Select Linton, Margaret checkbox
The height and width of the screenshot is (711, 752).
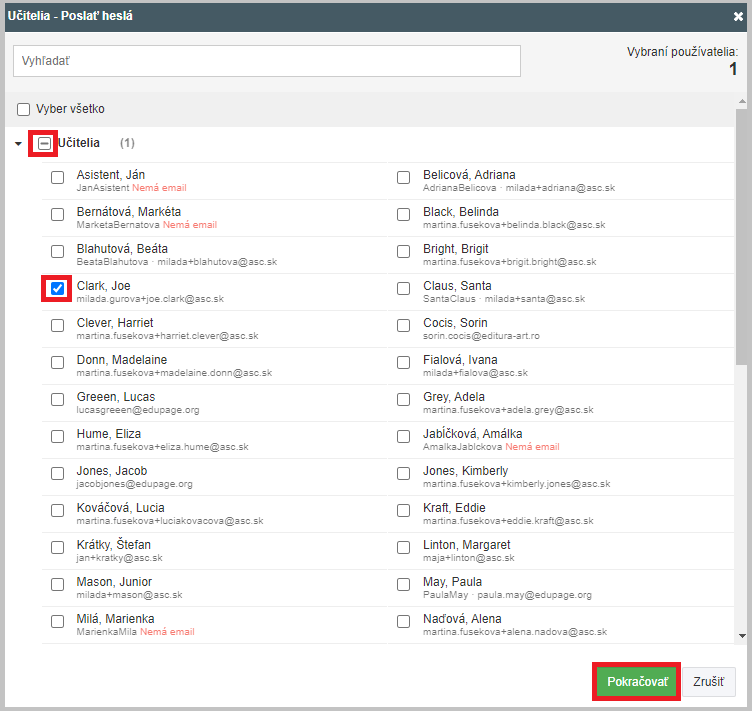click(404, 548)
